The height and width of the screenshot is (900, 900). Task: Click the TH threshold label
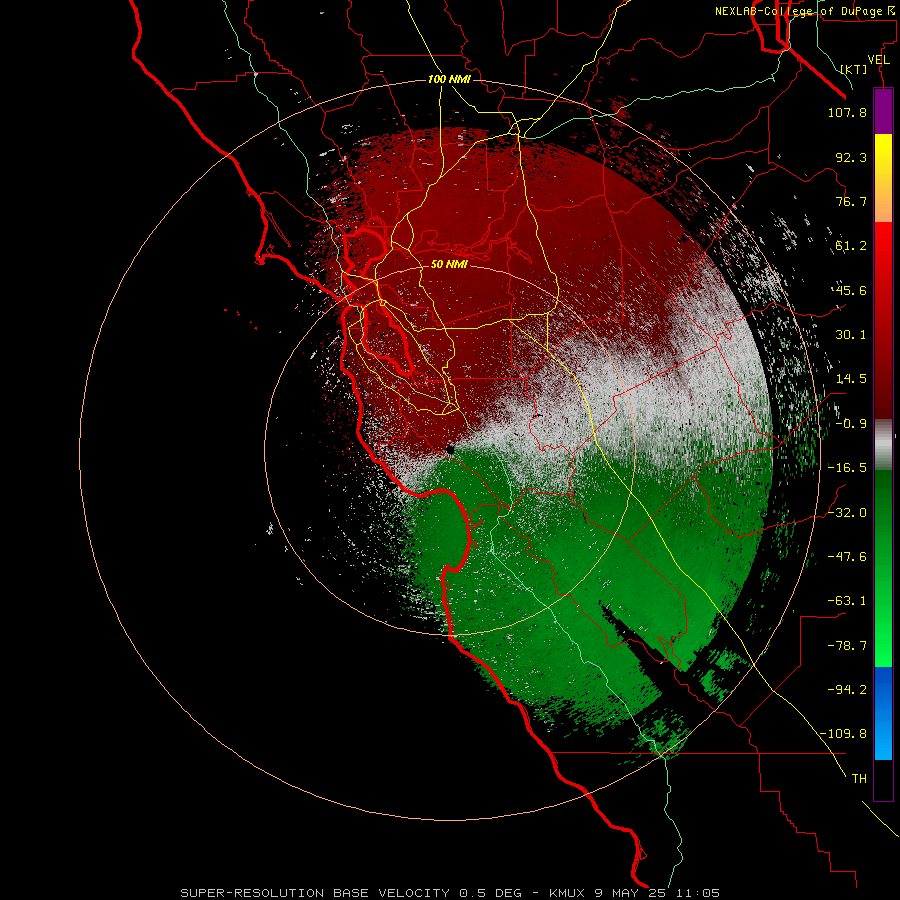point(859,778)
